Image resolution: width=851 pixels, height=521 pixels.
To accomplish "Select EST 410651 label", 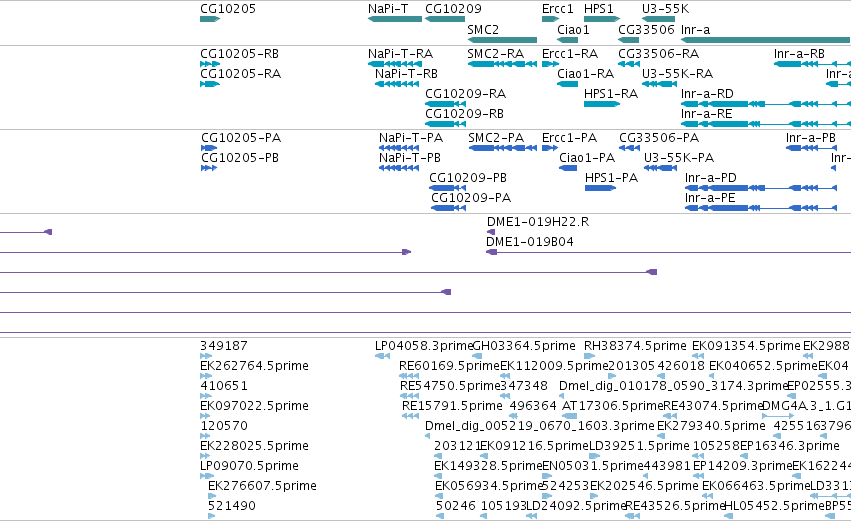I will point(224,386).
